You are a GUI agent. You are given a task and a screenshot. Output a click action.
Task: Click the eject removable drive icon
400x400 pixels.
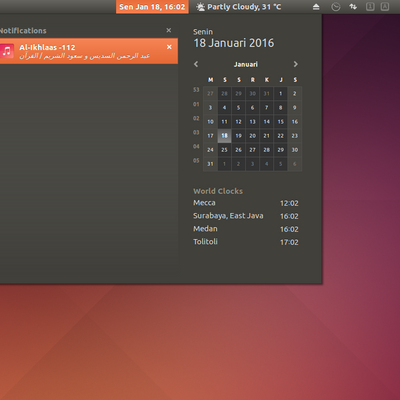pos(316,7)
